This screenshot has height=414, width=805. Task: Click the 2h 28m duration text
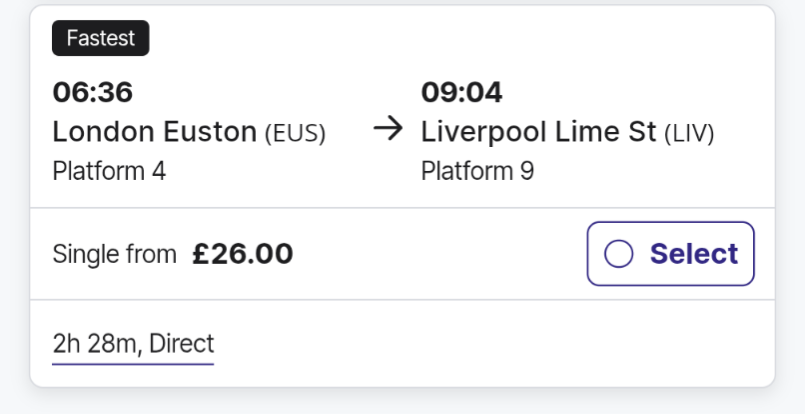pos(96,345)
